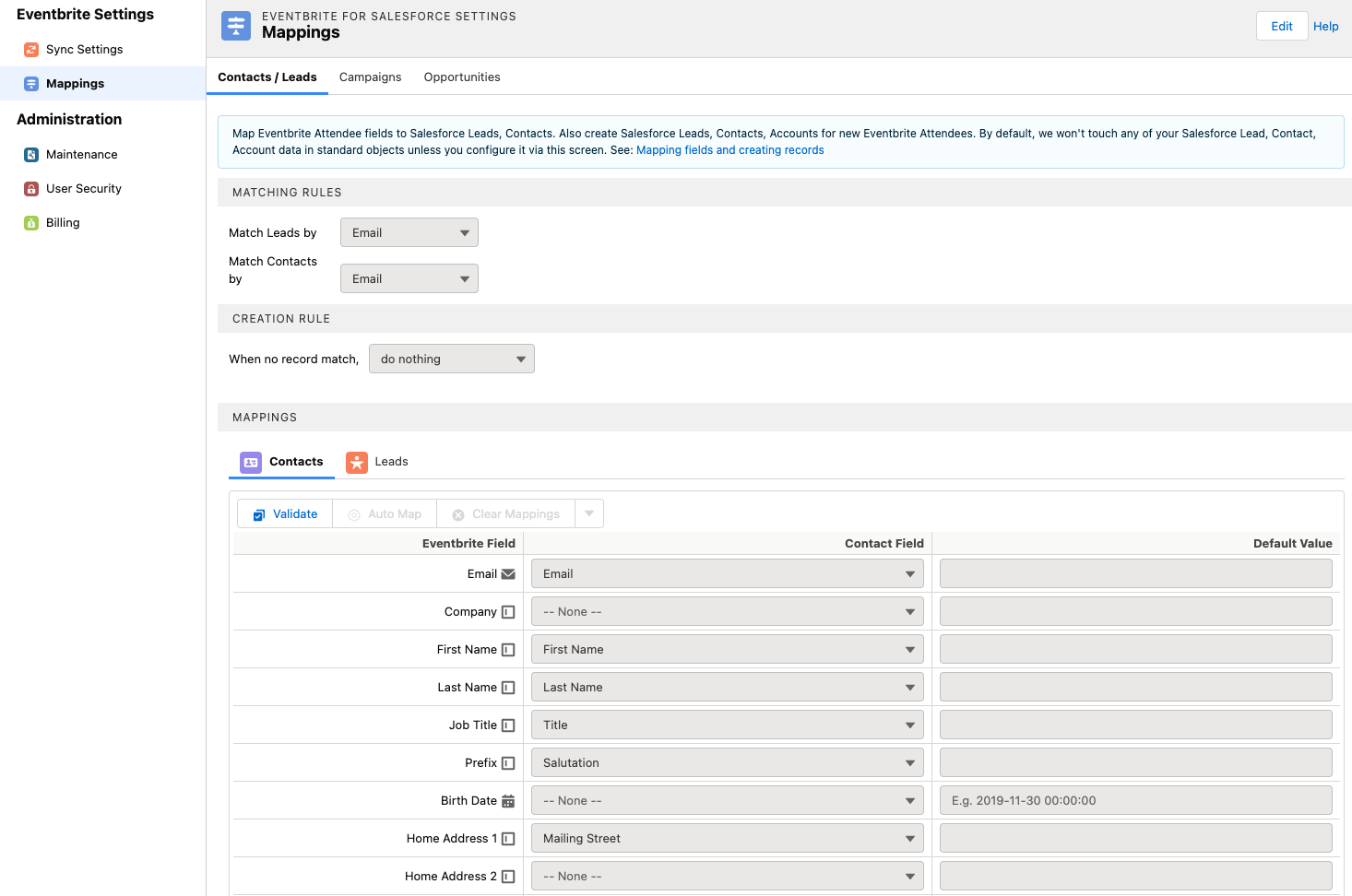Open Contact Field dropdown for Job Title
Image resolution: width=1352 pixels, height=896 pixels.
point(728,725)
